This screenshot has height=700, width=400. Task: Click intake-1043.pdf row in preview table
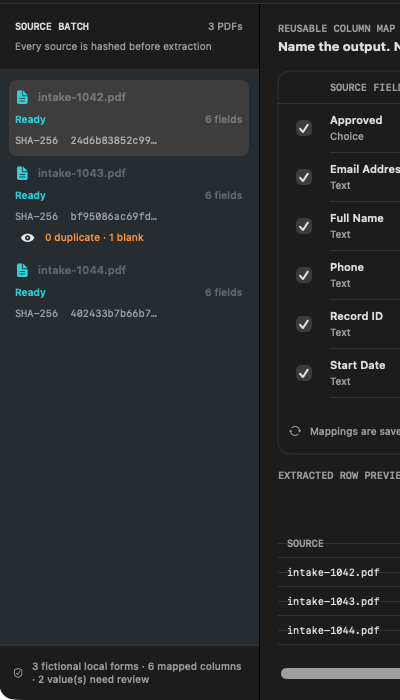pyautogui.click(x=339, y=601)
